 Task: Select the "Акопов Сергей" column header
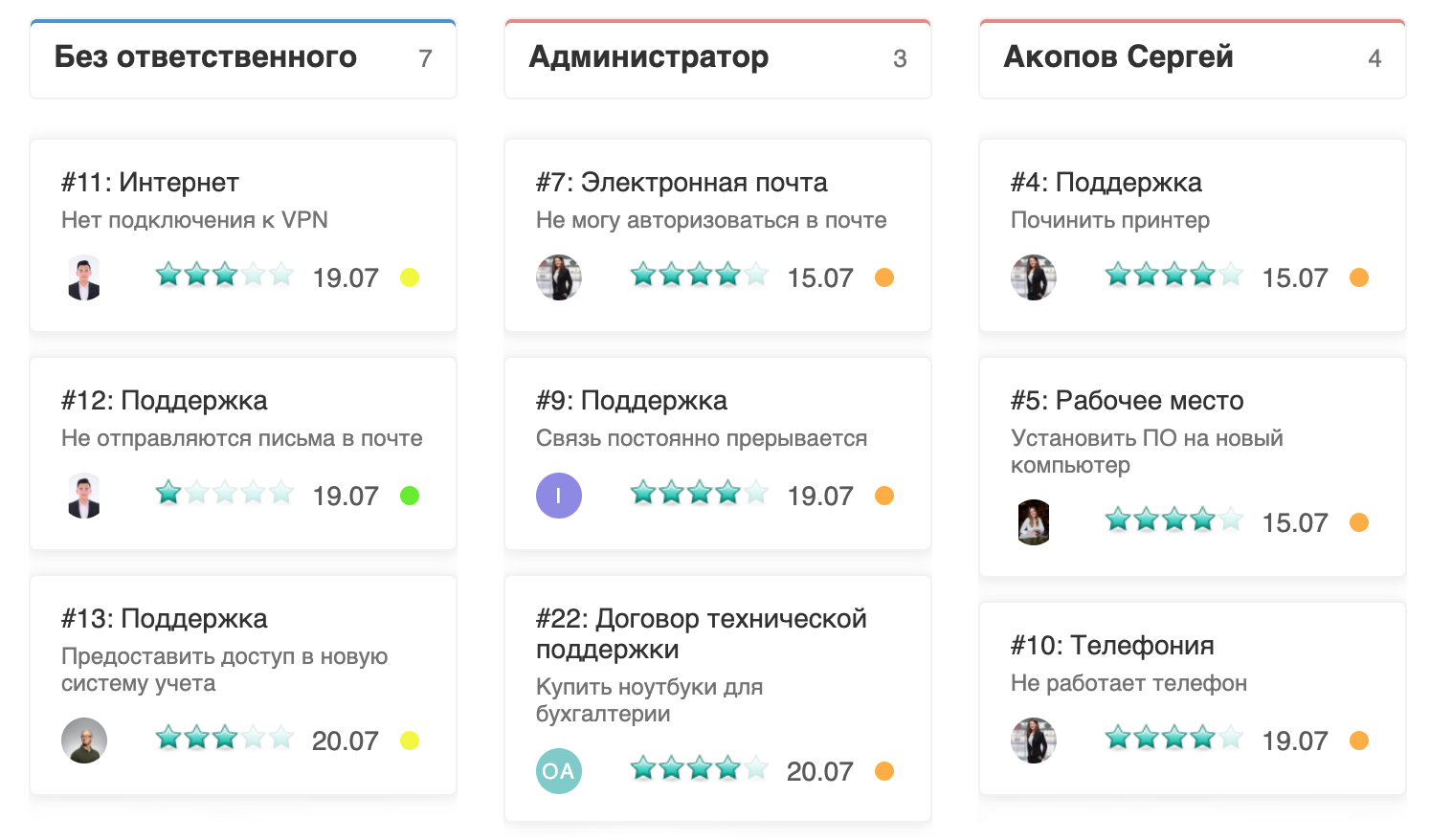click(1118, 57)
